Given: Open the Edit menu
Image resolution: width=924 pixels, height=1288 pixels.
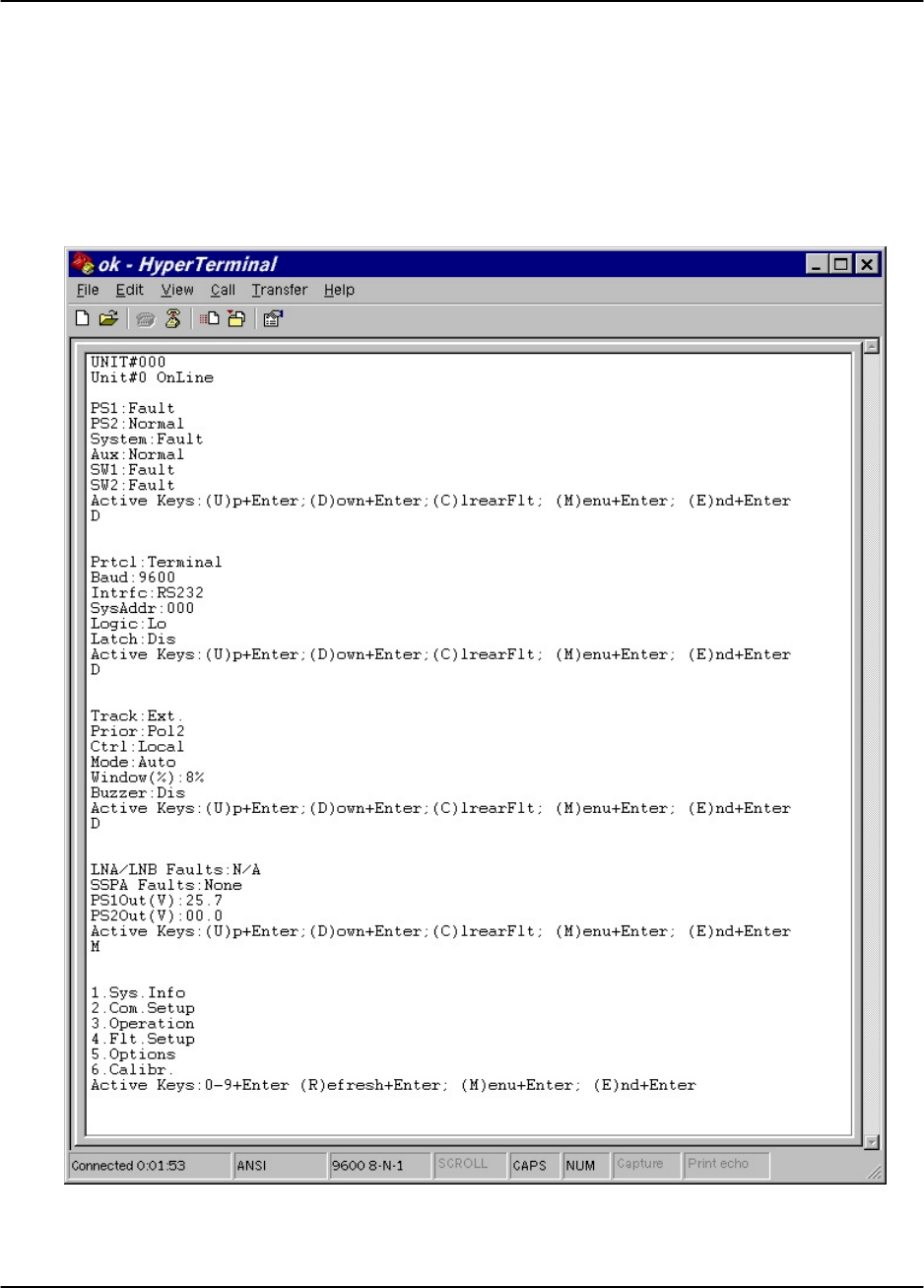Looking at the screenshot, I should click(x=129, y=290).
